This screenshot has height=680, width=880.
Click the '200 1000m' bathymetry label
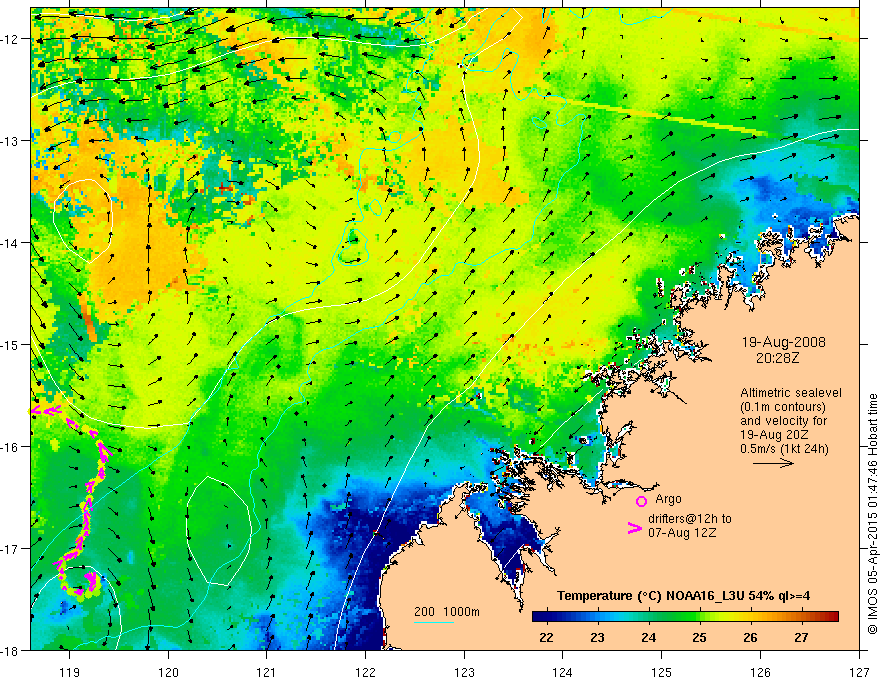[447, 612]
